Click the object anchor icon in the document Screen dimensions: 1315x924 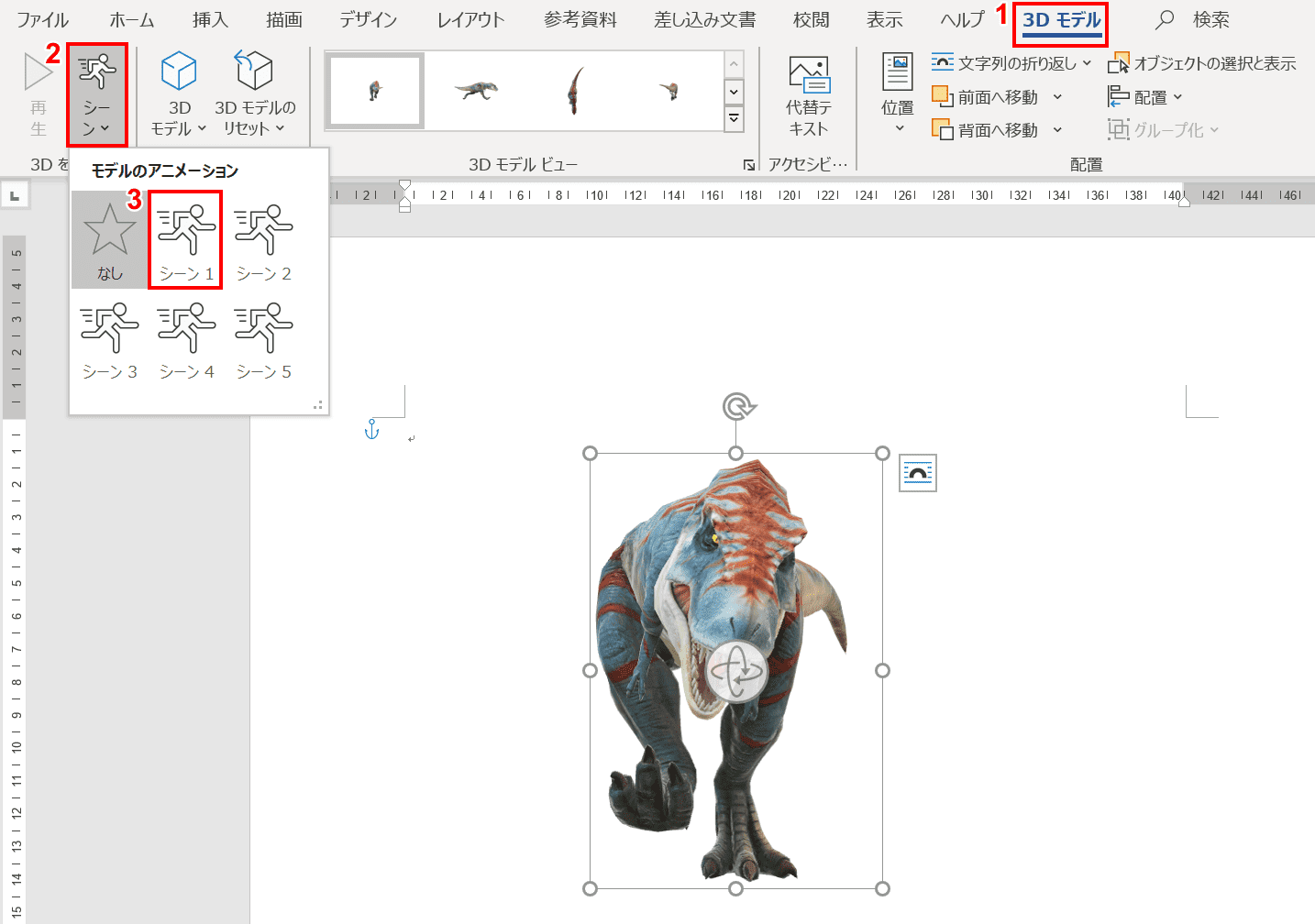tap(371, 429)
